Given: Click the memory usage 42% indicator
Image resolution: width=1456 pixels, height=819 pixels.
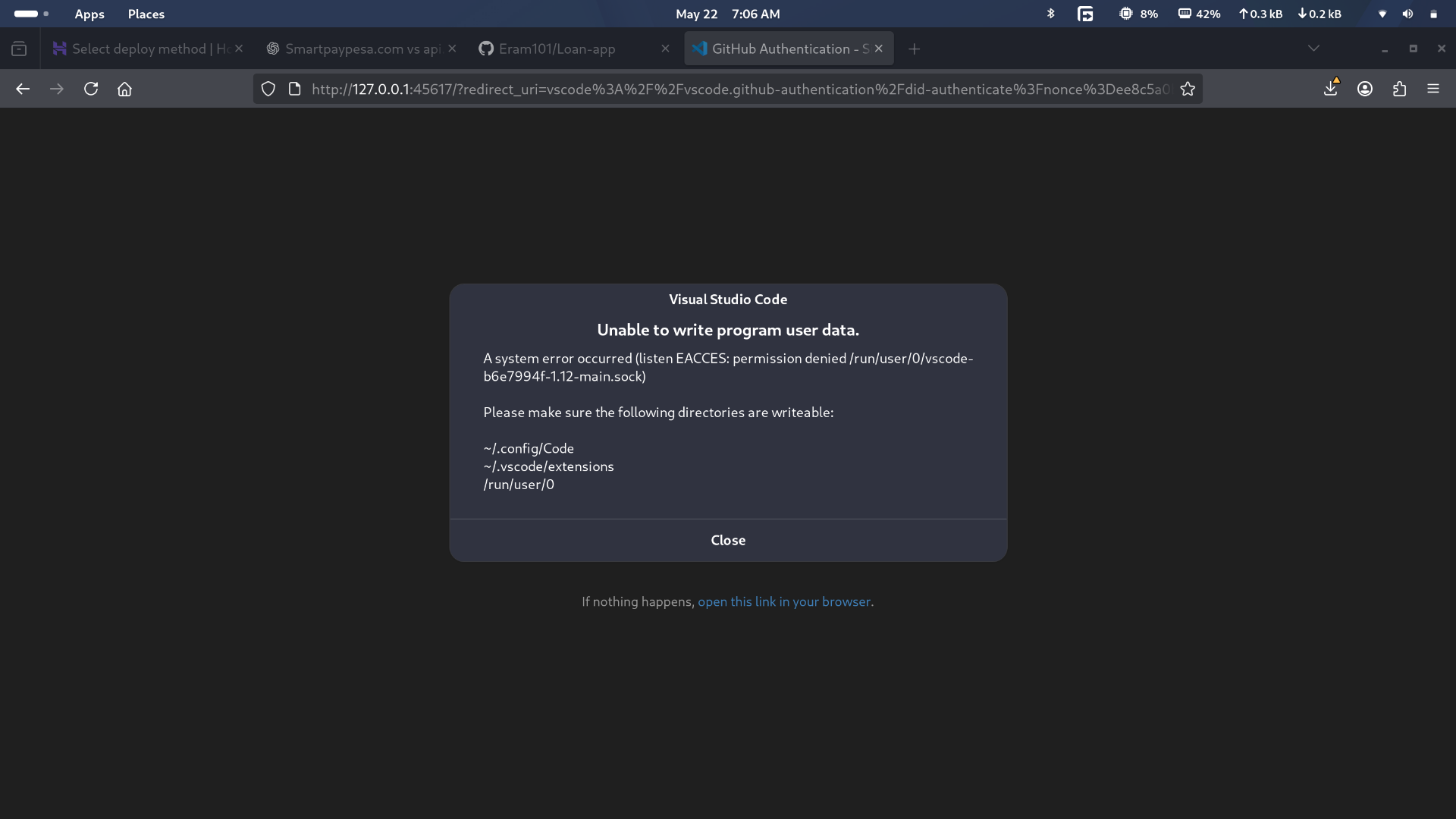Looking at the screenshot, I should pos(1199,14).
